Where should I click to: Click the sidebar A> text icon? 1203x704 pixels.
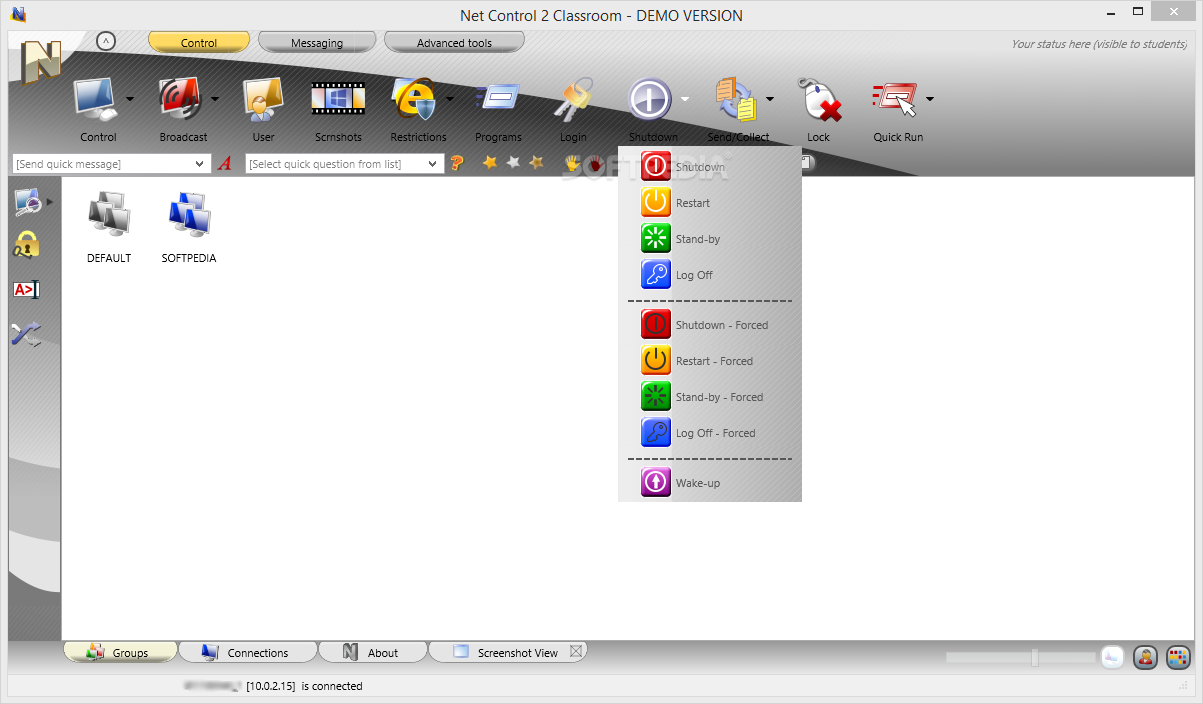point(26,290)
